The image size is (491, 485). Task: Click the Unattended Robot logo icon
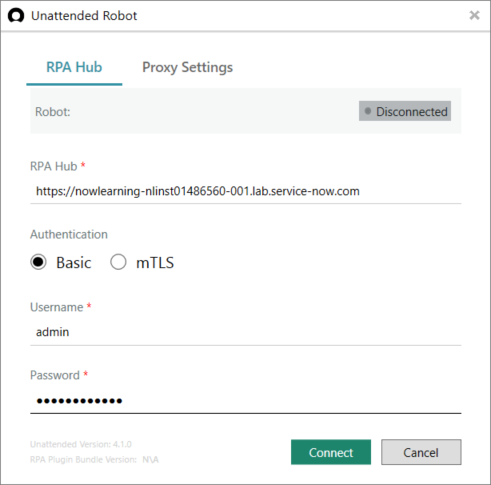(x=16, y=16)
